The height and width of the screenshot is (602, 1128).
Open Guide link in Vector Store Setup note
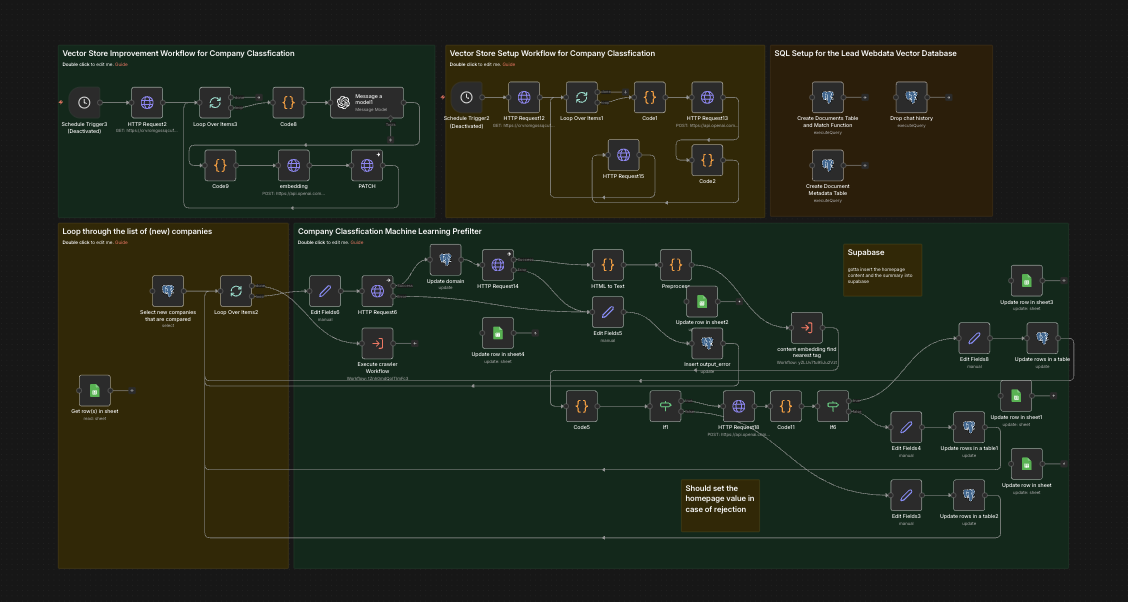click(x=509, y=65)
